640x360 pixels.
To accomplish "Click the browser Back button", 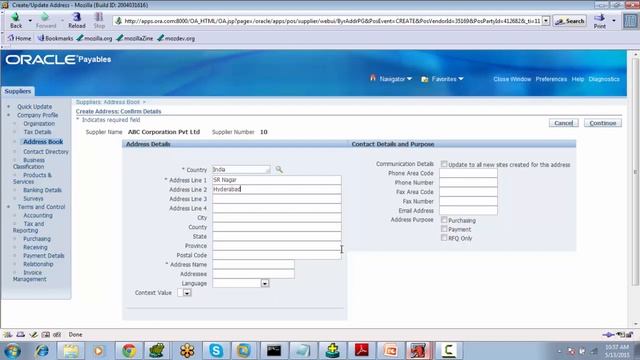I will pyautogui.click(x=16, y=20).
